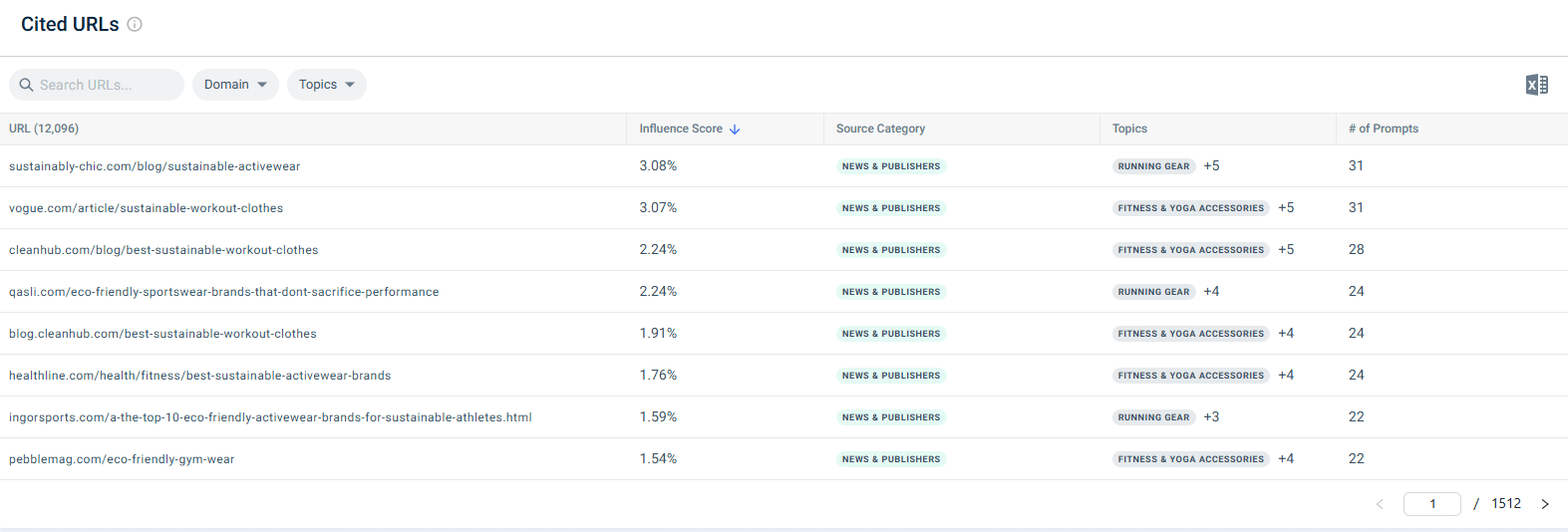Click News & Publishers tag in pebblemag.com row
The image size is (1568, 532).
point(890,459)
